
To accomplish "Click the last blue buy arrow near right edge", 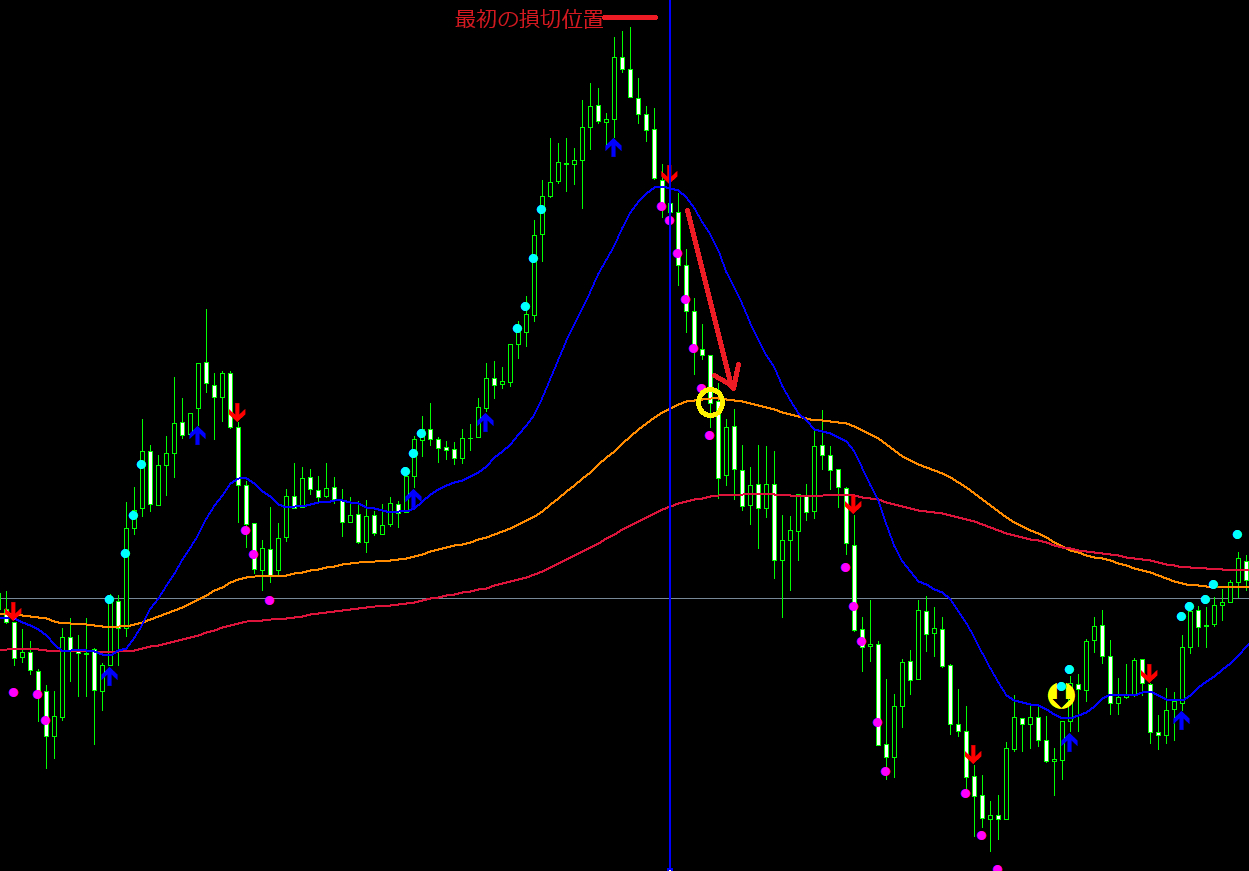I will point(1181,718).
